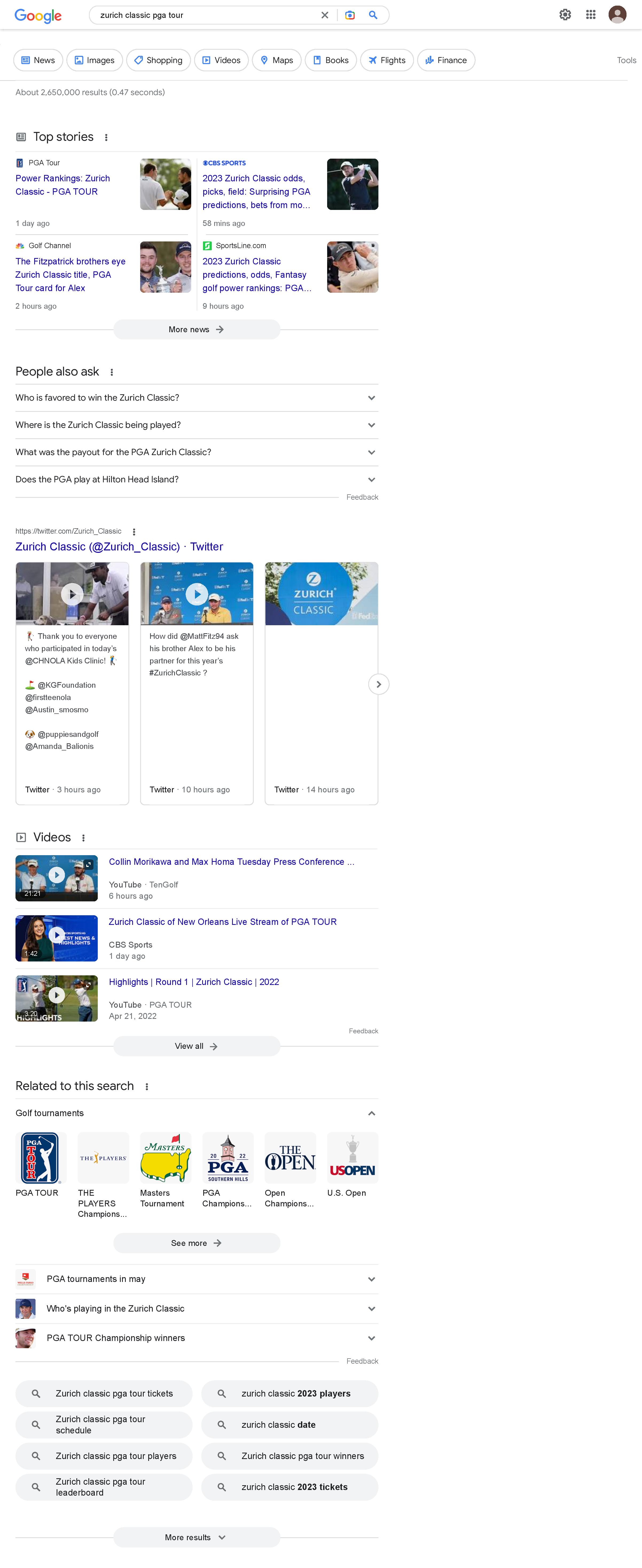Click the blue magnifier search icon

(x=373, y=15)
